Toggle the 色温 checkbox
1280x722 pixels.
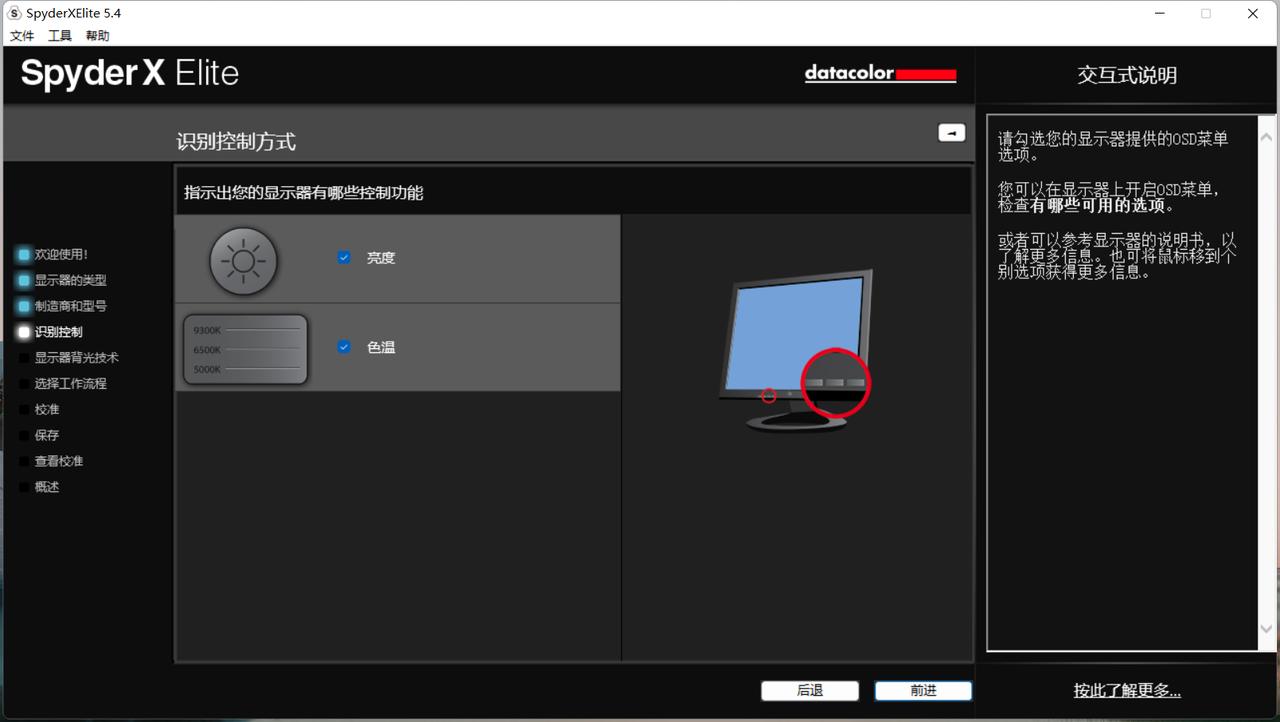tap(344, 347)
